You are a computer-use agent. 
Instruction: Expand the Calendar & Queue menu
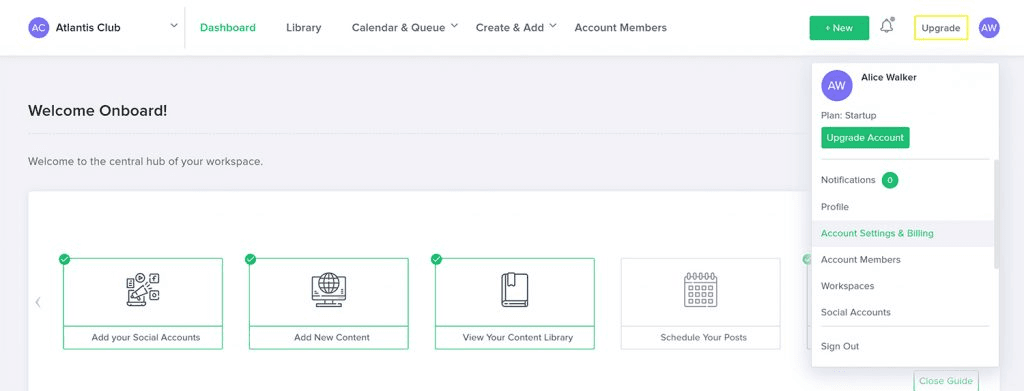click(x=405, y=27)
